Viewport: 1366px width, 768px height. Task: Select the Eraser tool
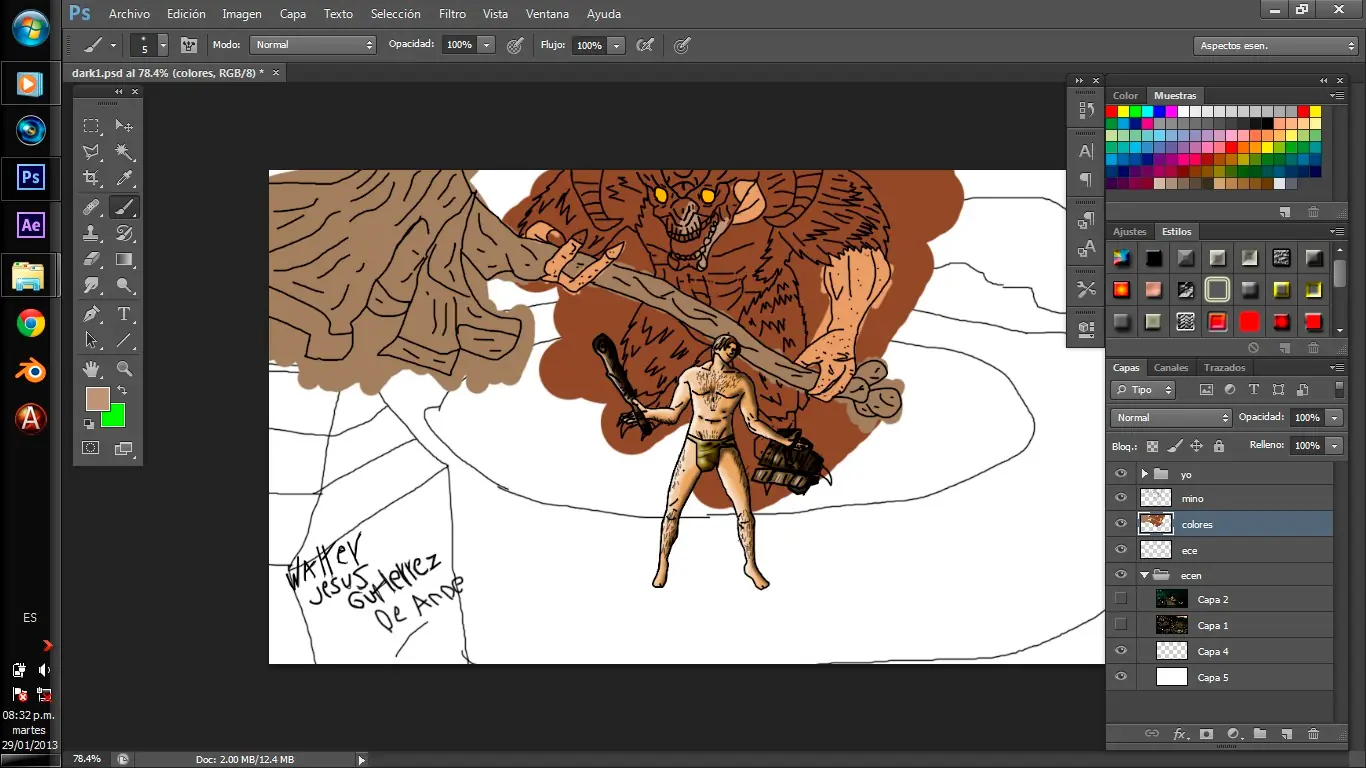pos(91,259)
